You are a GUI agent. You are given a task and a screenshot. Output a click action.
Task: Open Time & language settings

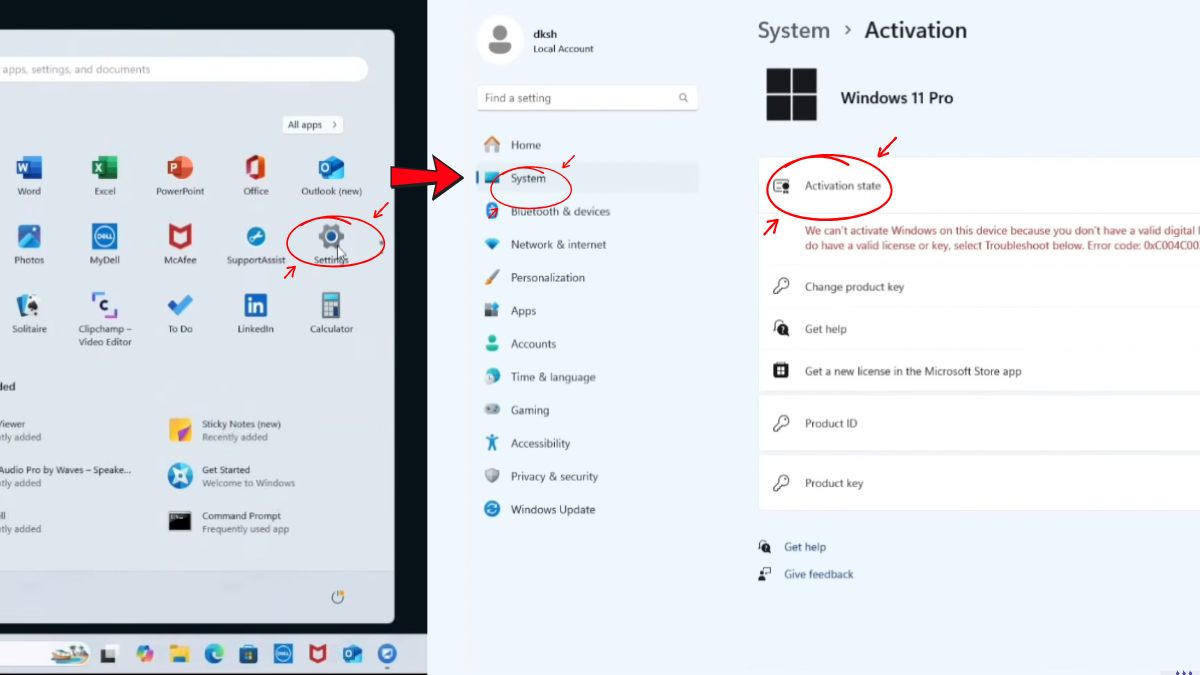[x=587, y=377]
